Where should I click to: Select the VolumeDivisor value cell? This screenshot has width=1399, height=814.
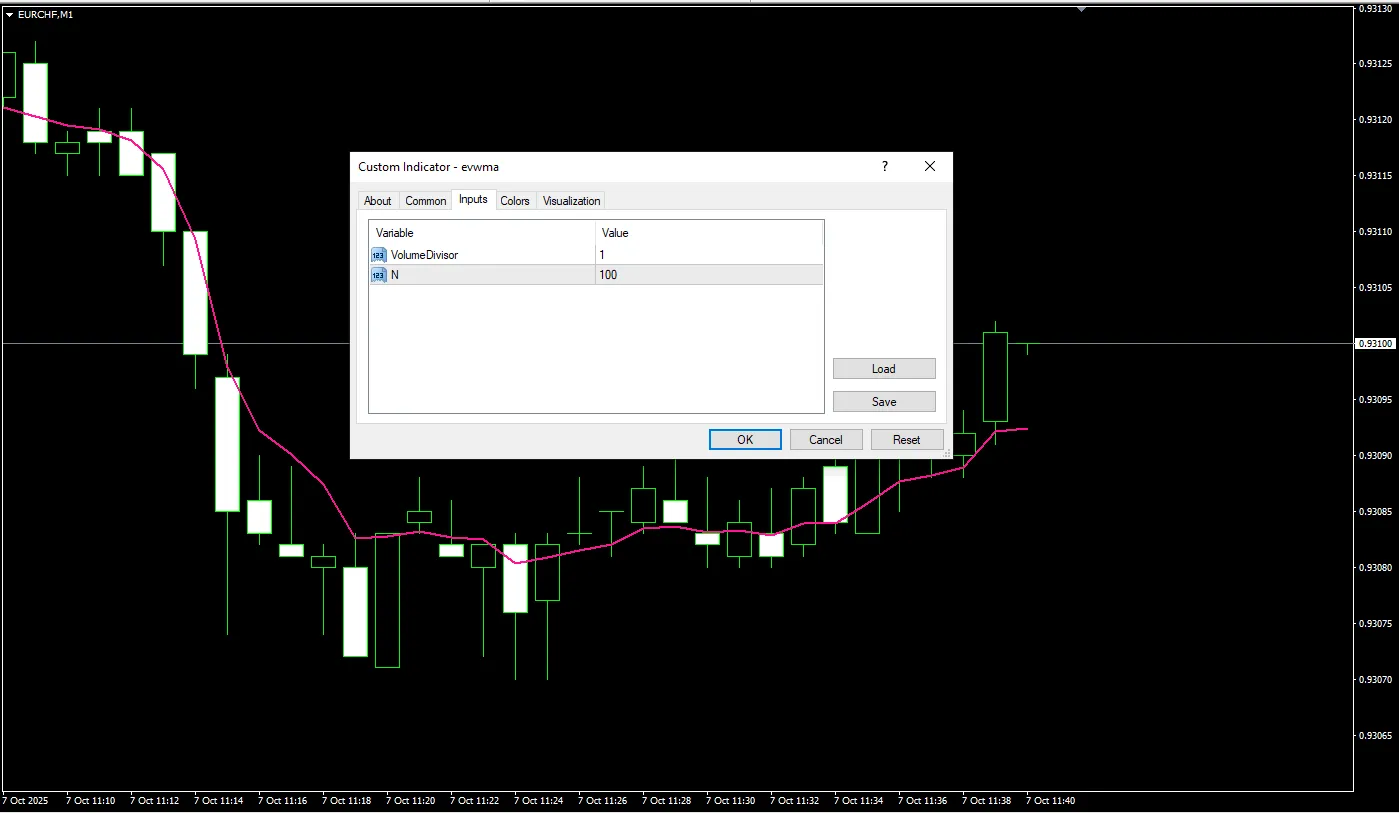(708, 255)
